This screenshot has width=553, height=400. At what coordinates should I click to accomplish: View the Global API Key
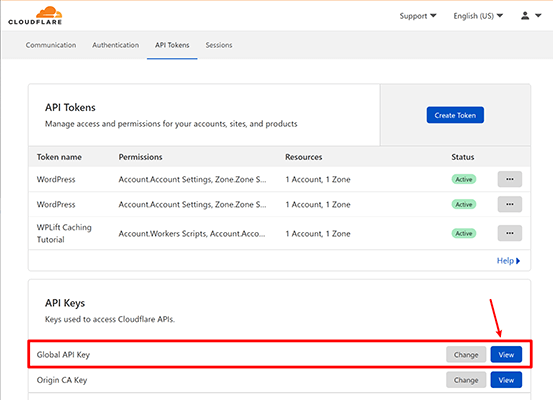506,354
